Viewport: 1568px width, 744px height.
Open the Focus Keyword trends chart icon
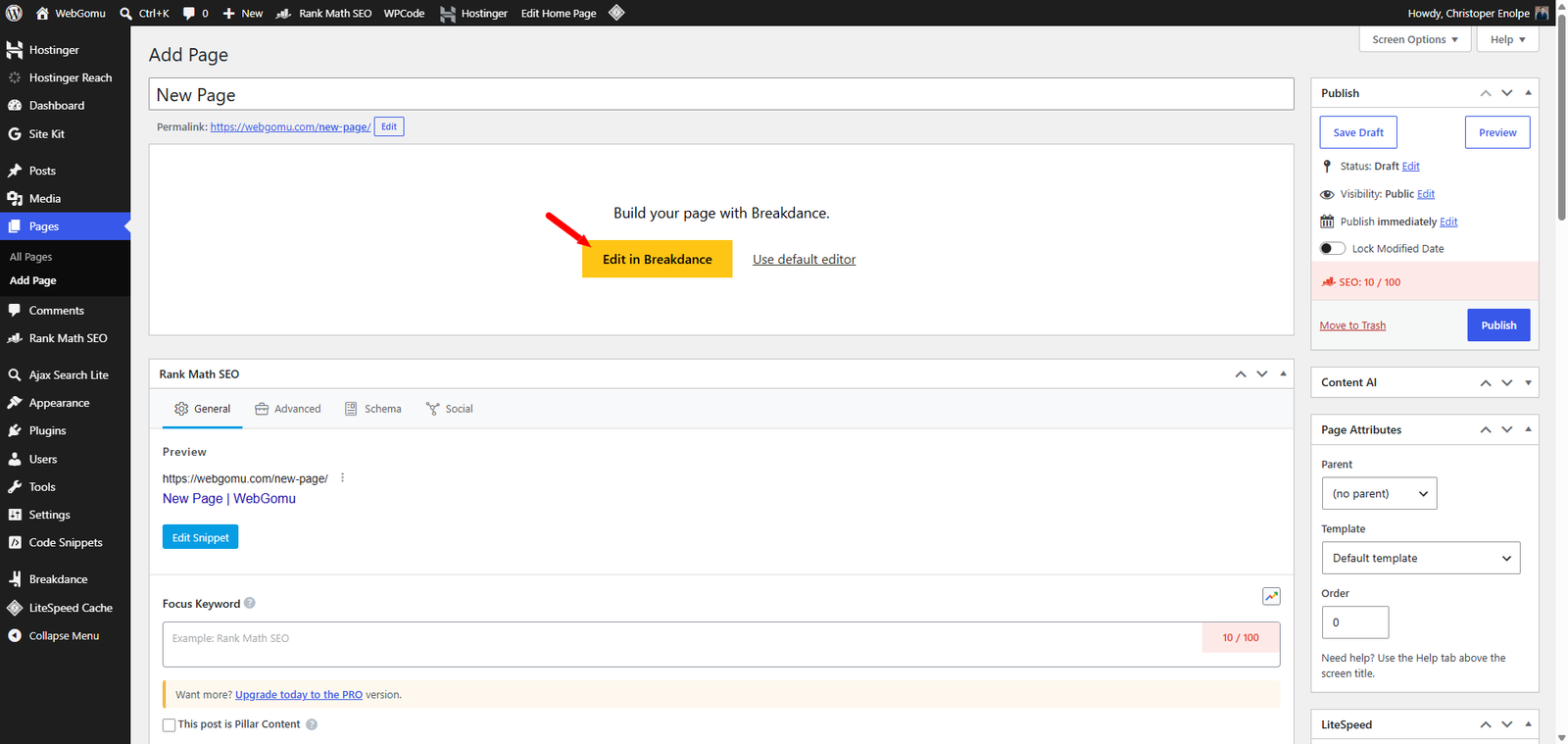point(1271,596)
